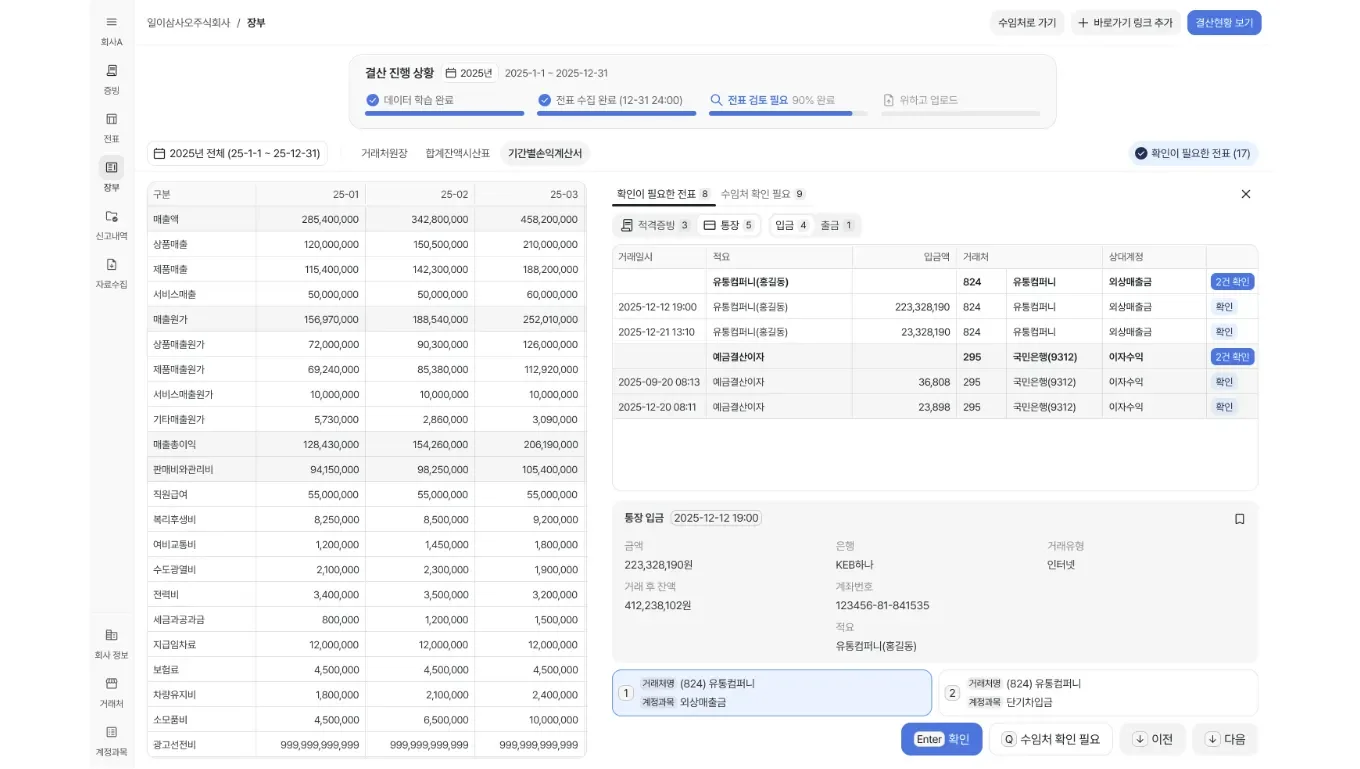The height and width of the screenshot is (769, 1360).
Task: Open 계정과목 in the sidebar
Action: click(111, 733)
